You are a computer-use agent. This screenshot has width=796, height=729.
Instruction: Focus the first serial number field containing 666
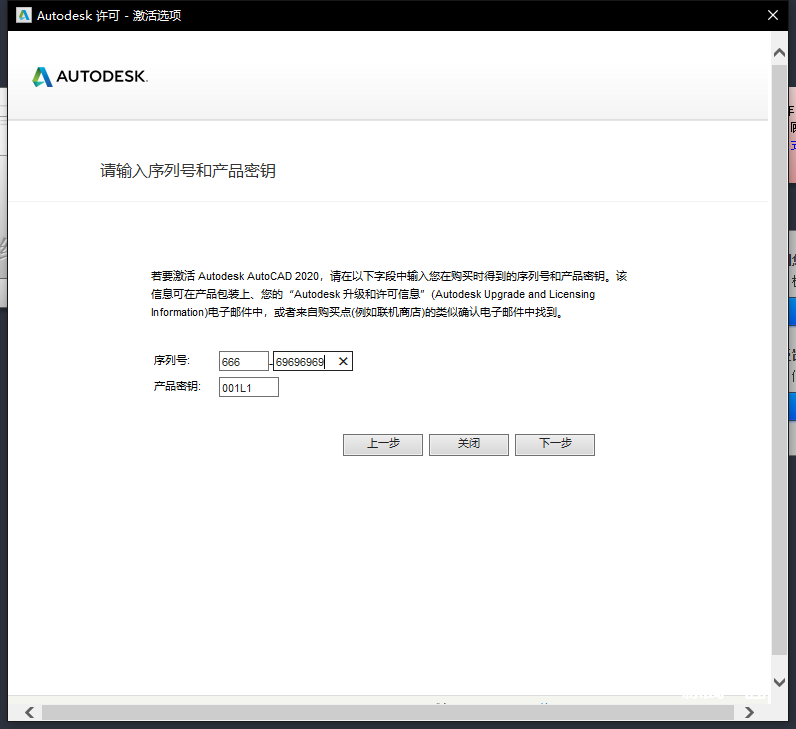(243, 361)
